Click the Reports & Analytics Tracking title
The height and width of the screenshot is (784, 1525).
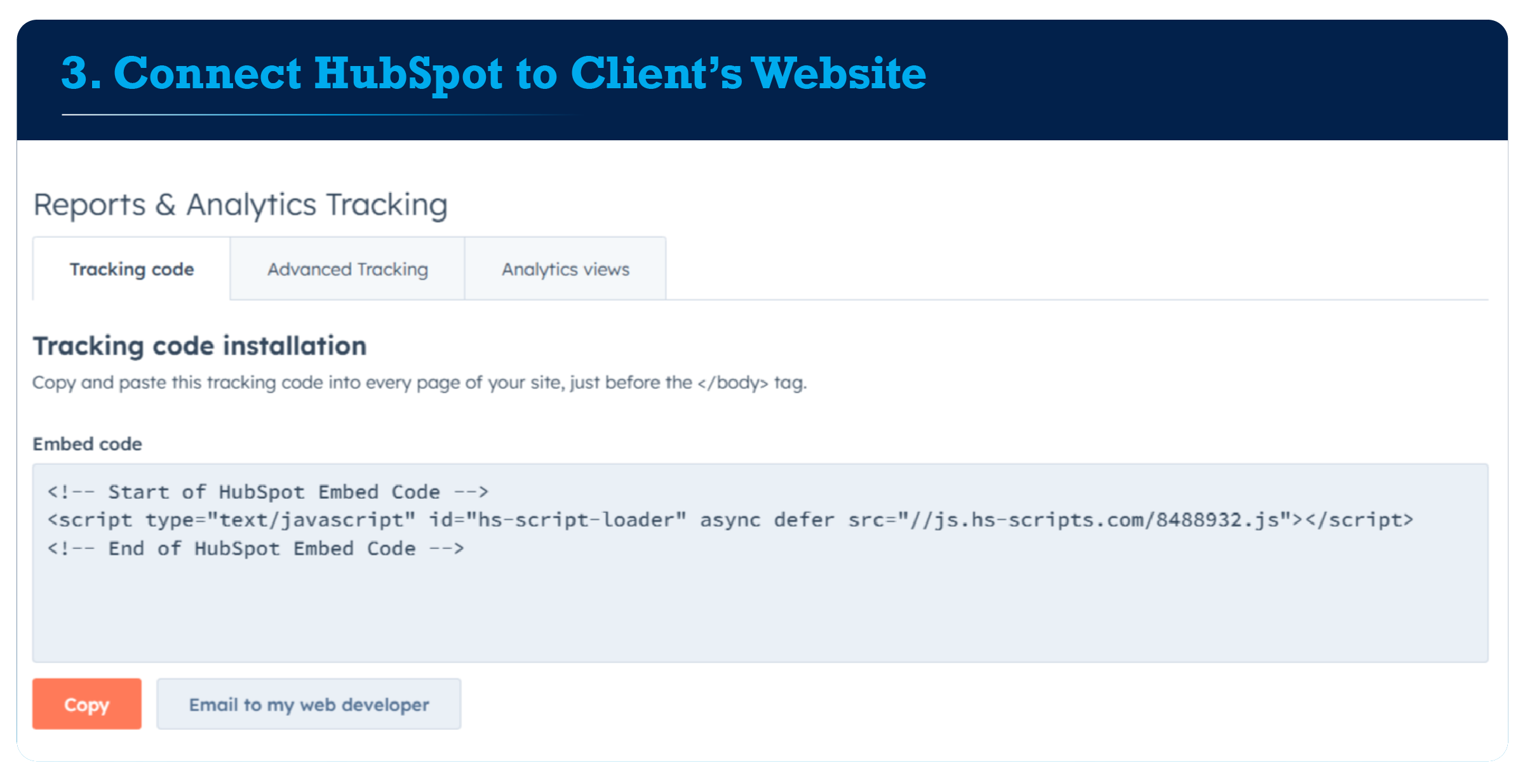pos(240,206)
